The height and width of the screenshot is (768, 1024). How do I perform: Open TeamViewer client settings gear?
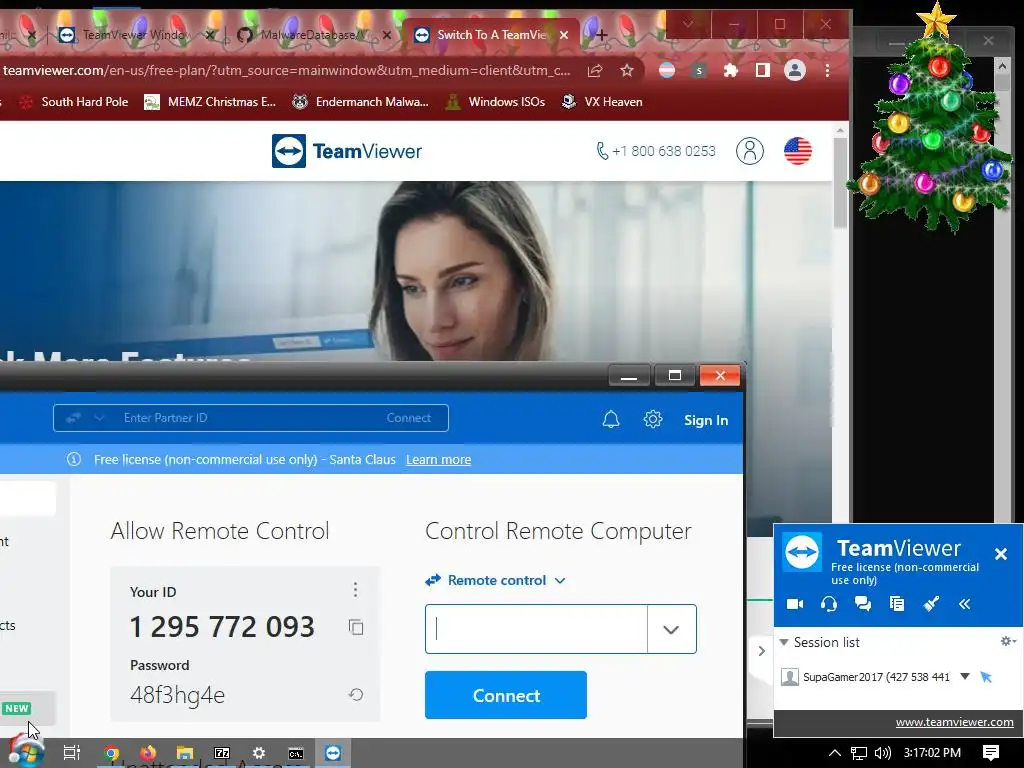(652, 419)
